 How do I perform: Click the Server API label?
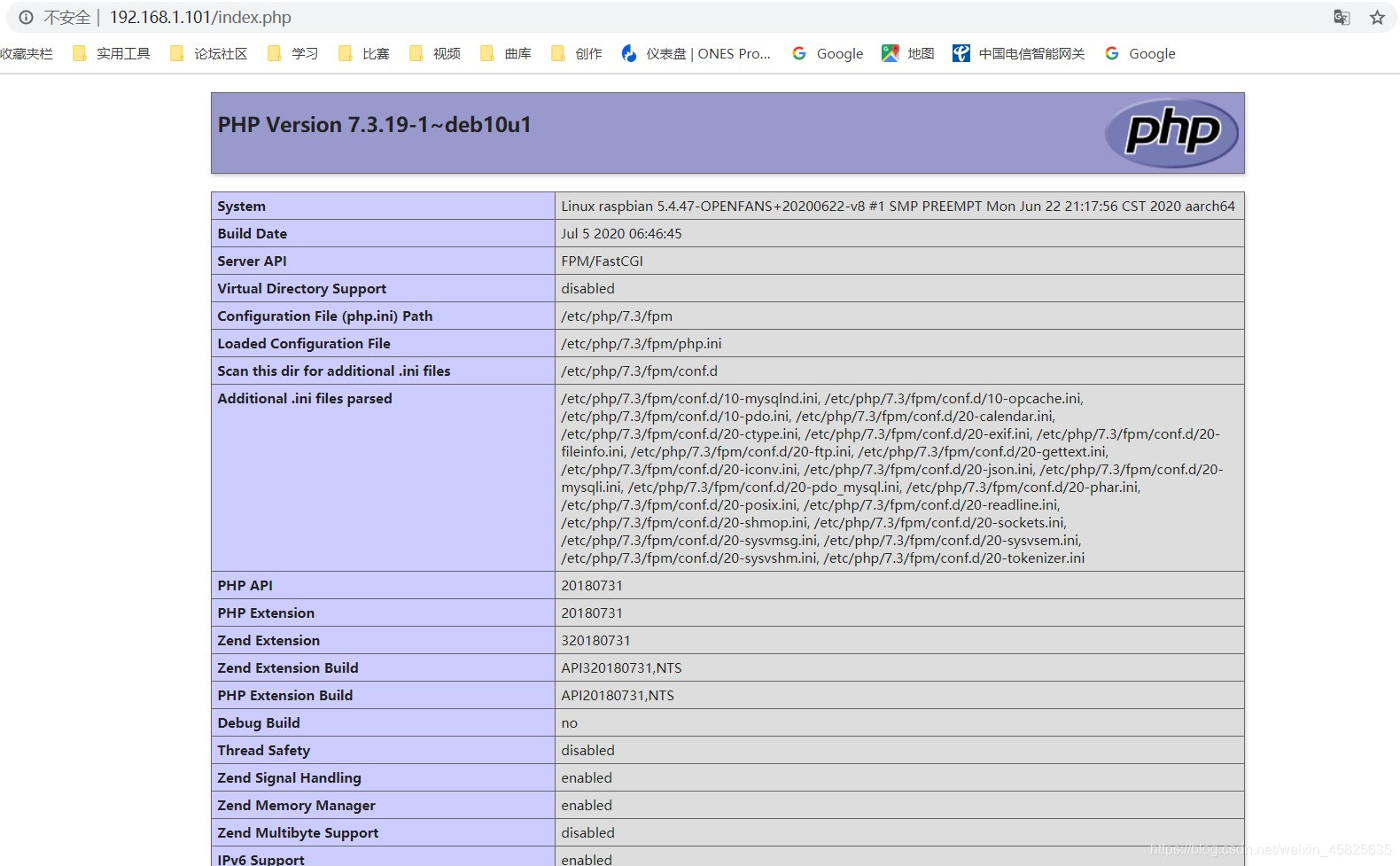click(x=252, y=261)
